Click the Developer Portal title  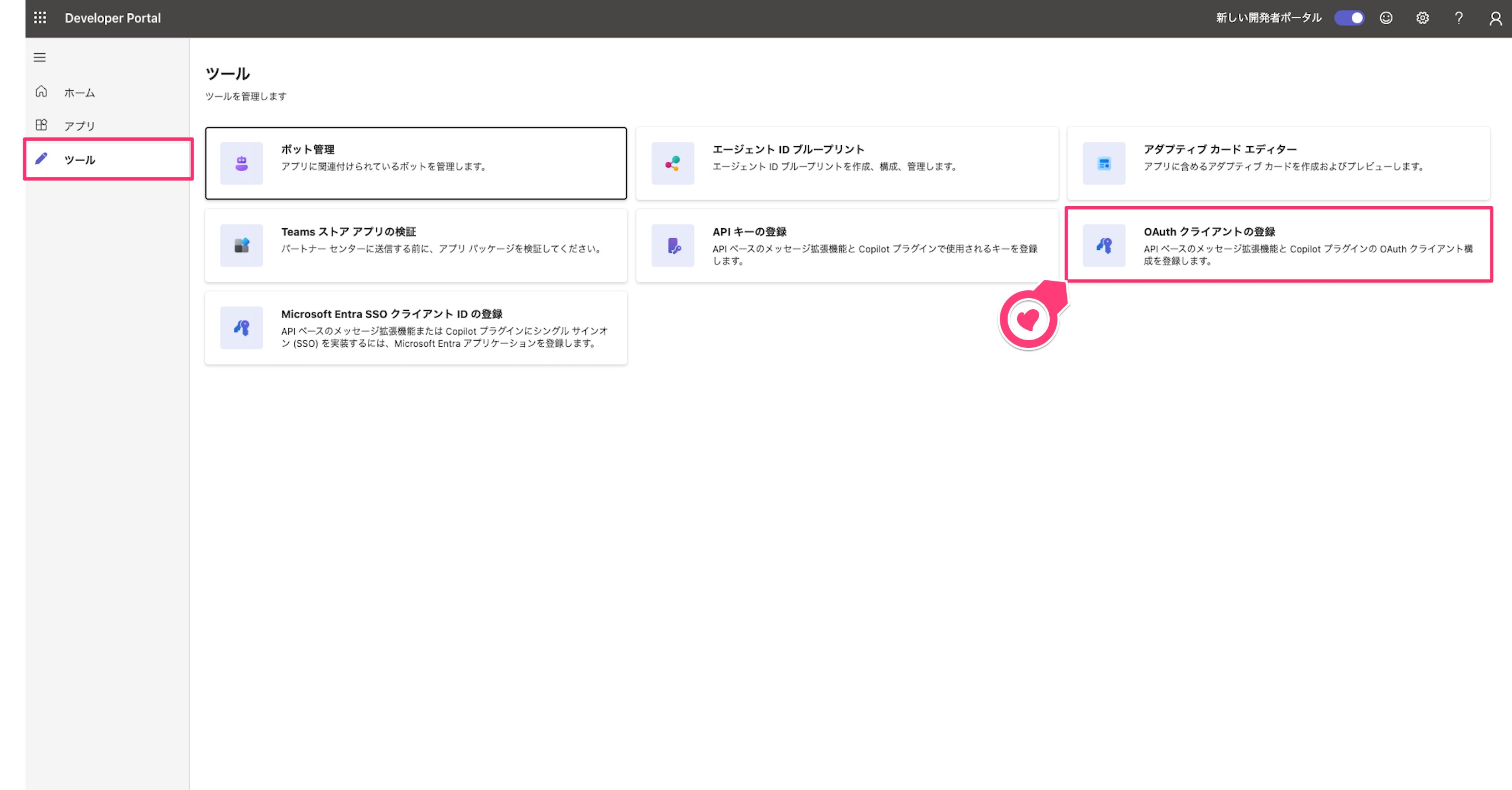click(x=113, y=18)
